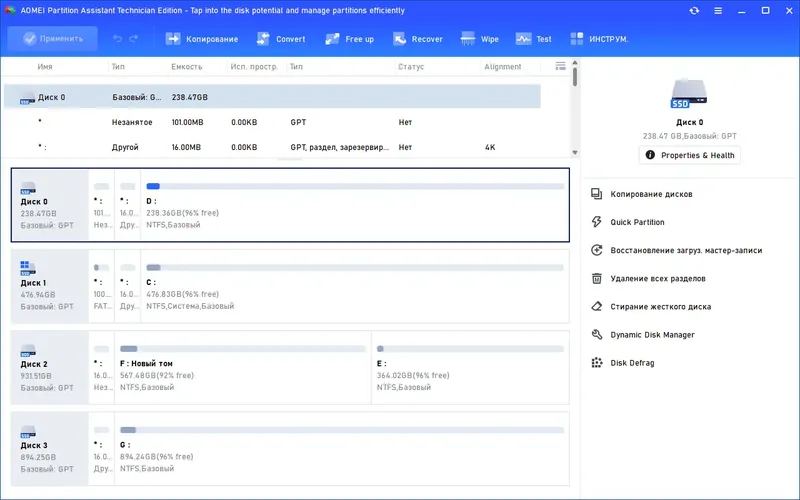This screenshot has height=500, width=800.
Task: Select the G: 894.24GB partition block
Action: (342, 448)
